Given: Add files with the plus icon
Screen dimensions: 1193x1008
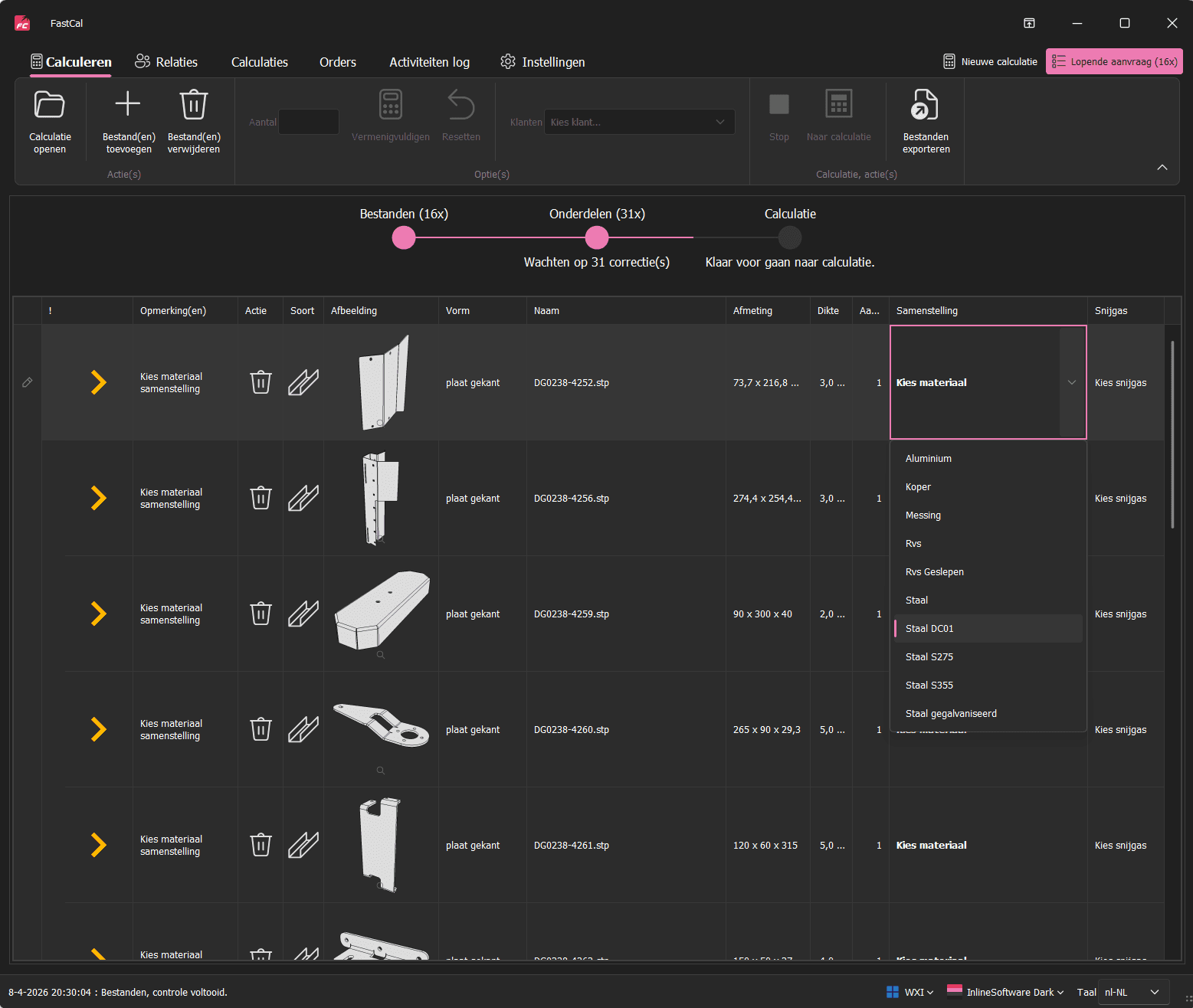Looking at the screenshot, I should pos(128,104).
